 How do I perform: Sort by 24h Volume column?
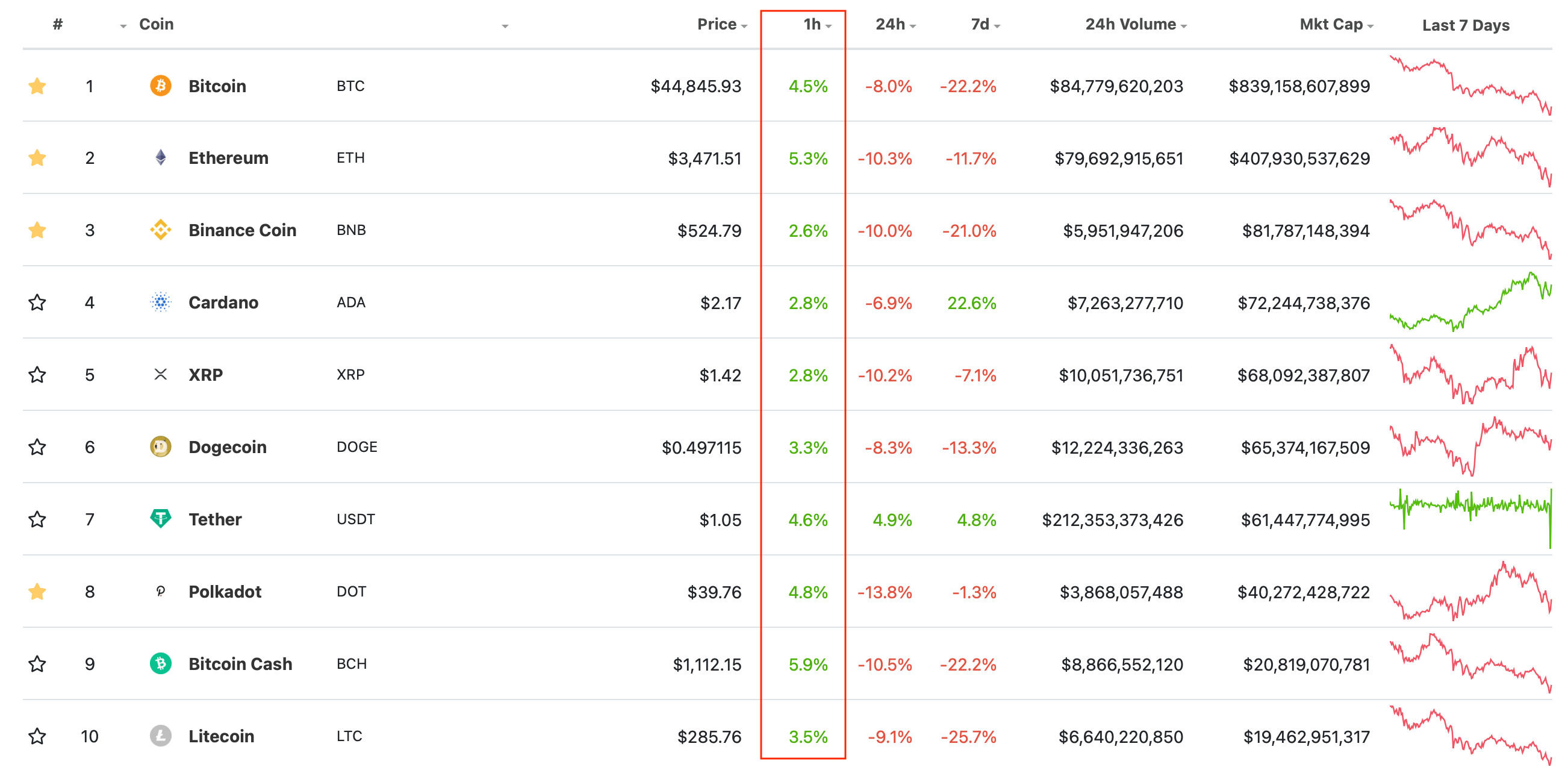click(x=1136, y=24)
